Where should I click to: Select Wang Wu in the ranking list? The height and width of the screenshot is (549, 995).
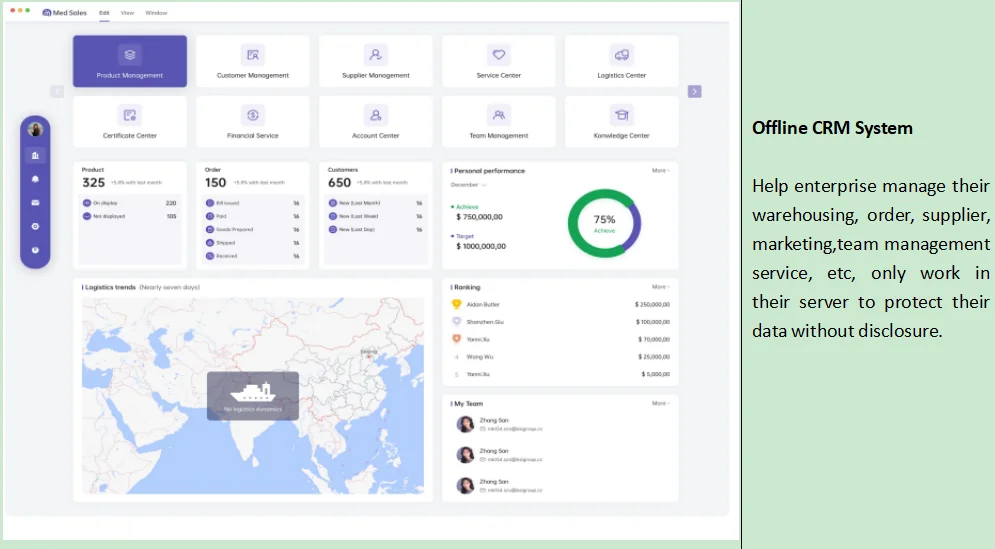pyautogui.click(x=560, y=357)
